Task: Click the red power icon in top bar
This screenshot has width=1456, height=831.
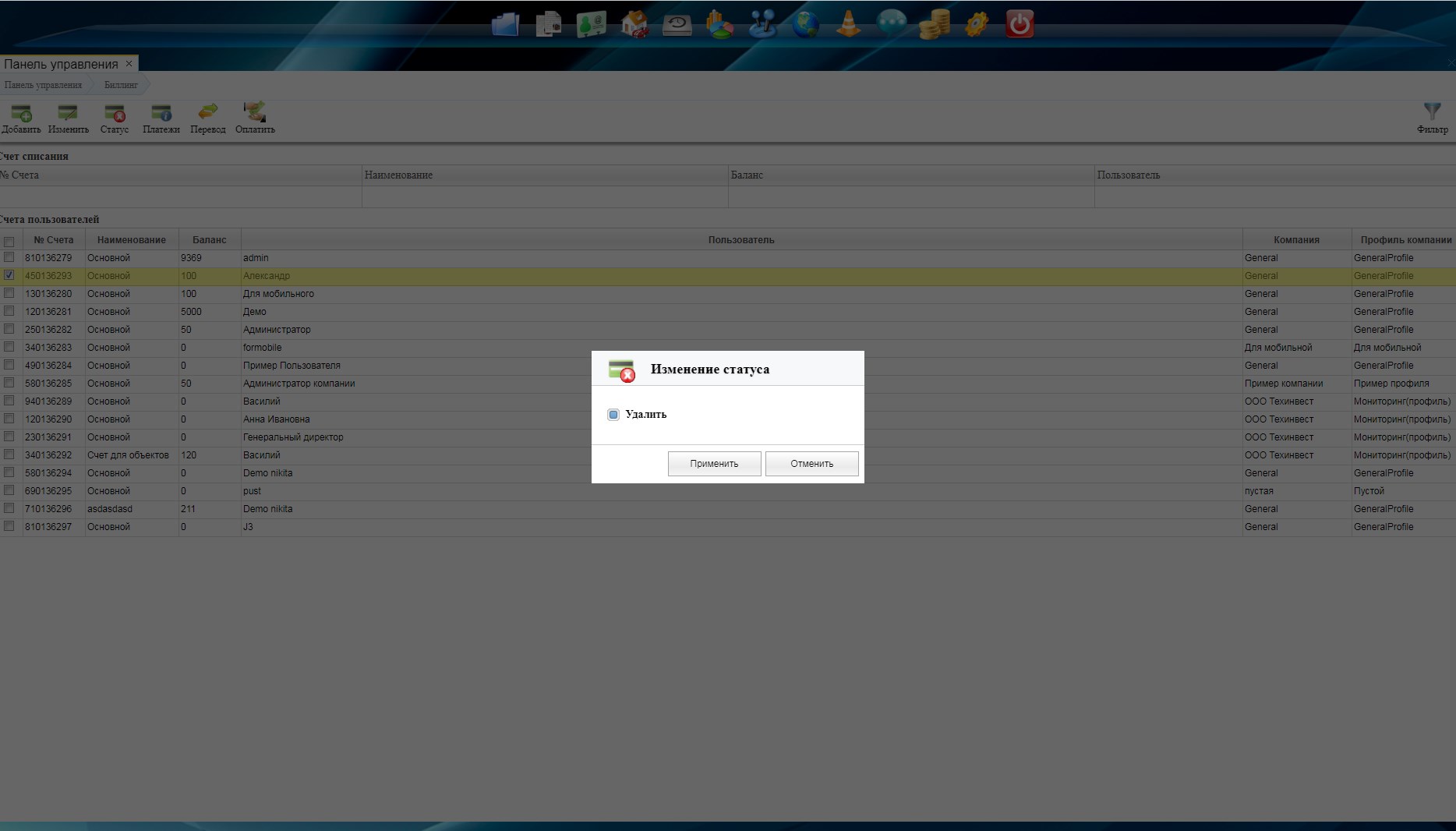Action: pyautogui.click(x=1020, y=24)
